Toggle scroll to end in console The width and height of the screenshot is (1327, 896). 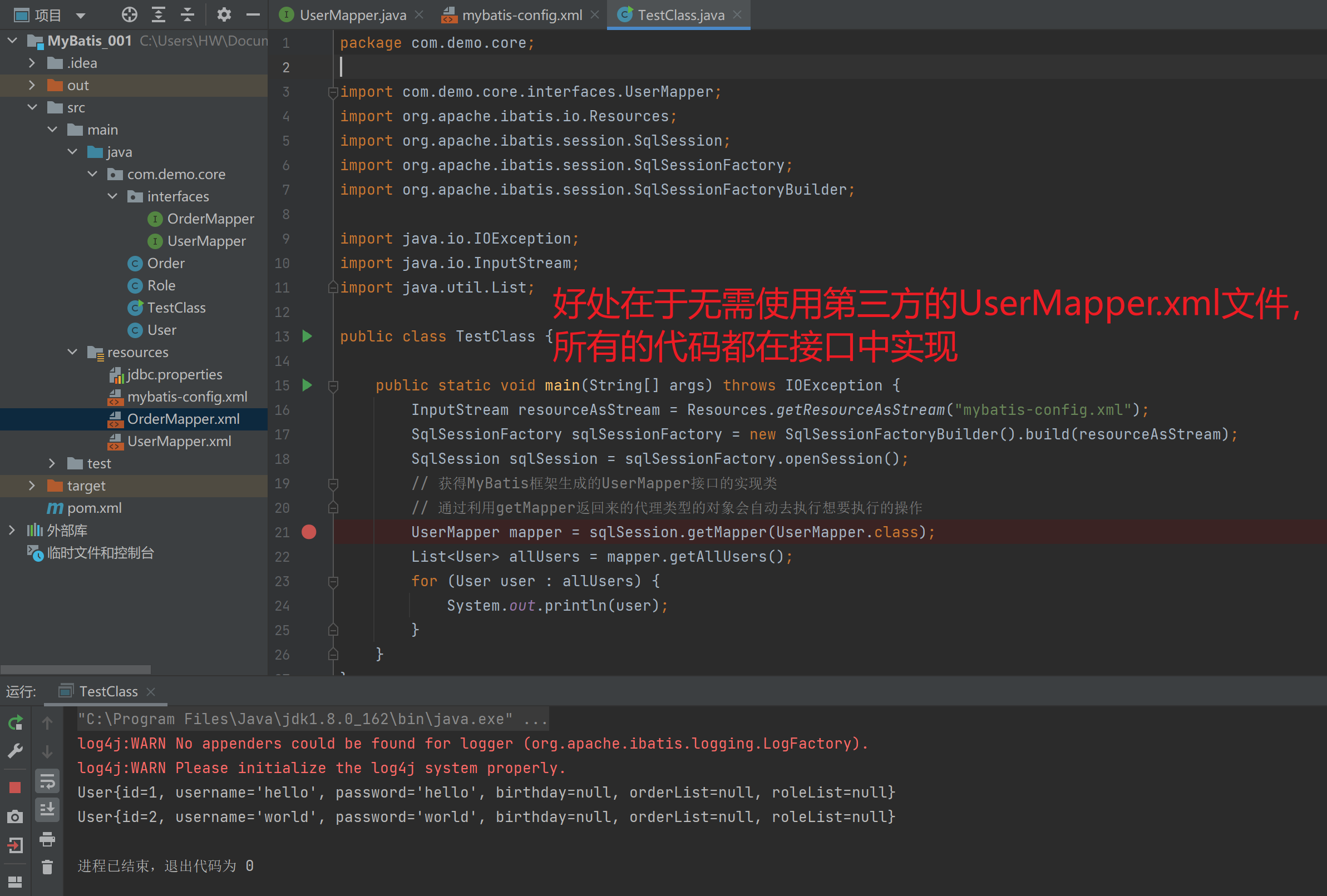coord(47,809)
